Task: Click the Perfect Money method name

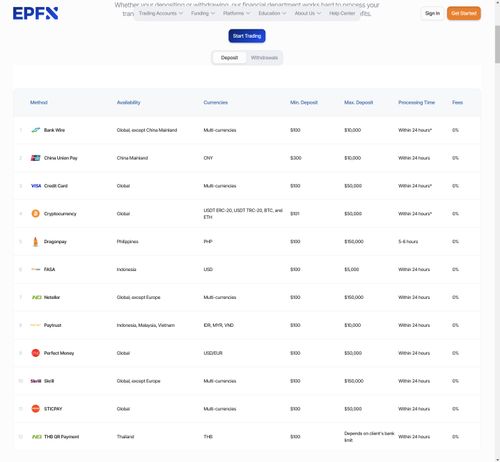Action: [59, 353]
